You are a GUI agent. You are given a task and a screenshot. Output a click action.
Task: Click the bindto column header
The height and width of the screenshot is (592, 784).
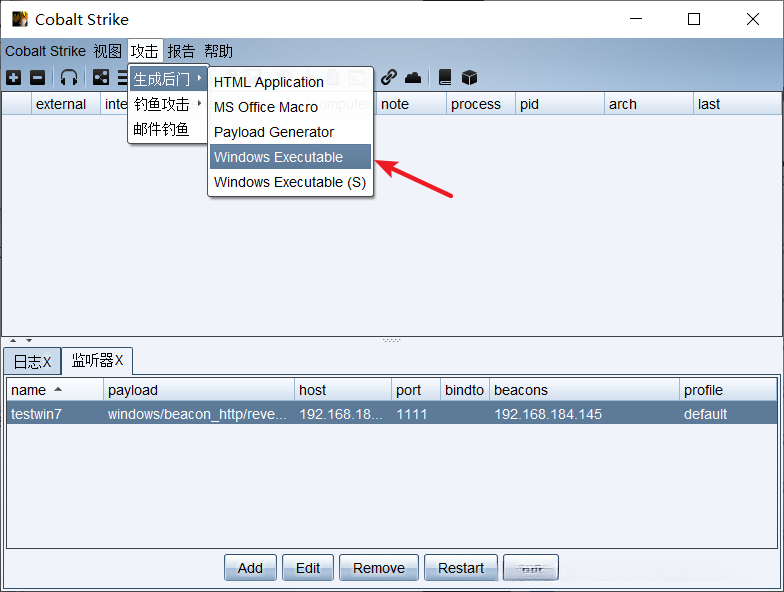[x=464, y=390]
